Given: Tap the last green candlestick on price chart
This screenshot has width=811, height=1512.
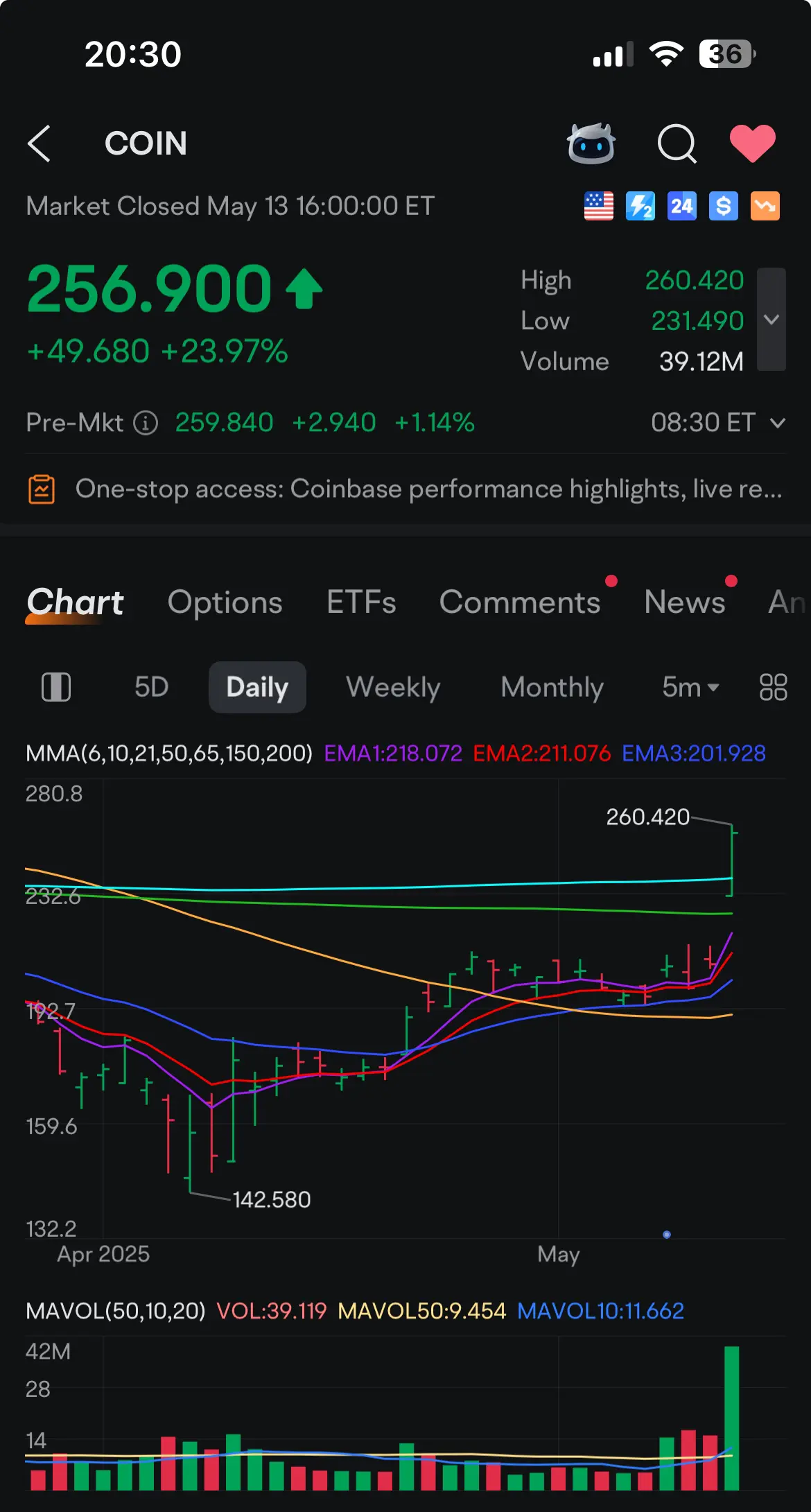Looking at the screenshot, I should pos(733,860).
